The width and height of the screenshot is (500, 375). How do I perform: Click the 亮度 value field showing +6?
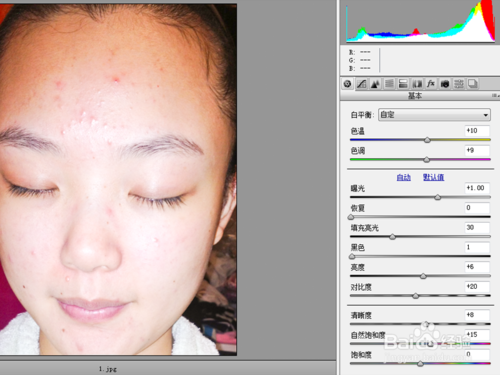coord(477,267)
